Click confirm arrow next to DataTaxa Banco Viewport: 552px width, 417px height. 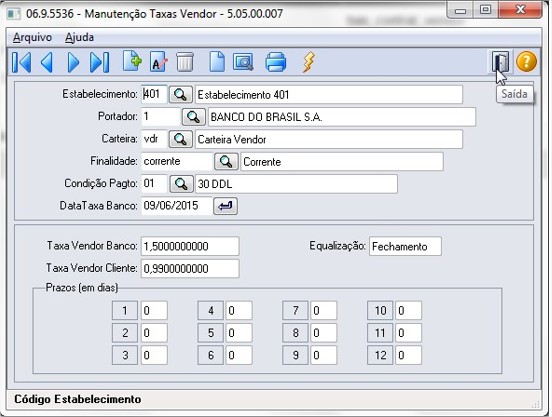225,206
